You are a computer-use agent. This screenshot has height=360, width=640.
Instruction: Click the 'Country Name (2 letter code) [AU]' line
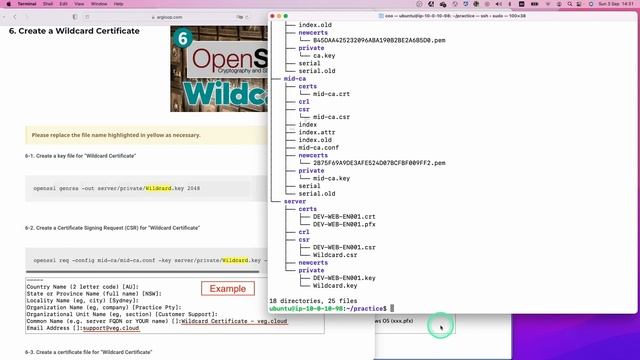(82, 287)
